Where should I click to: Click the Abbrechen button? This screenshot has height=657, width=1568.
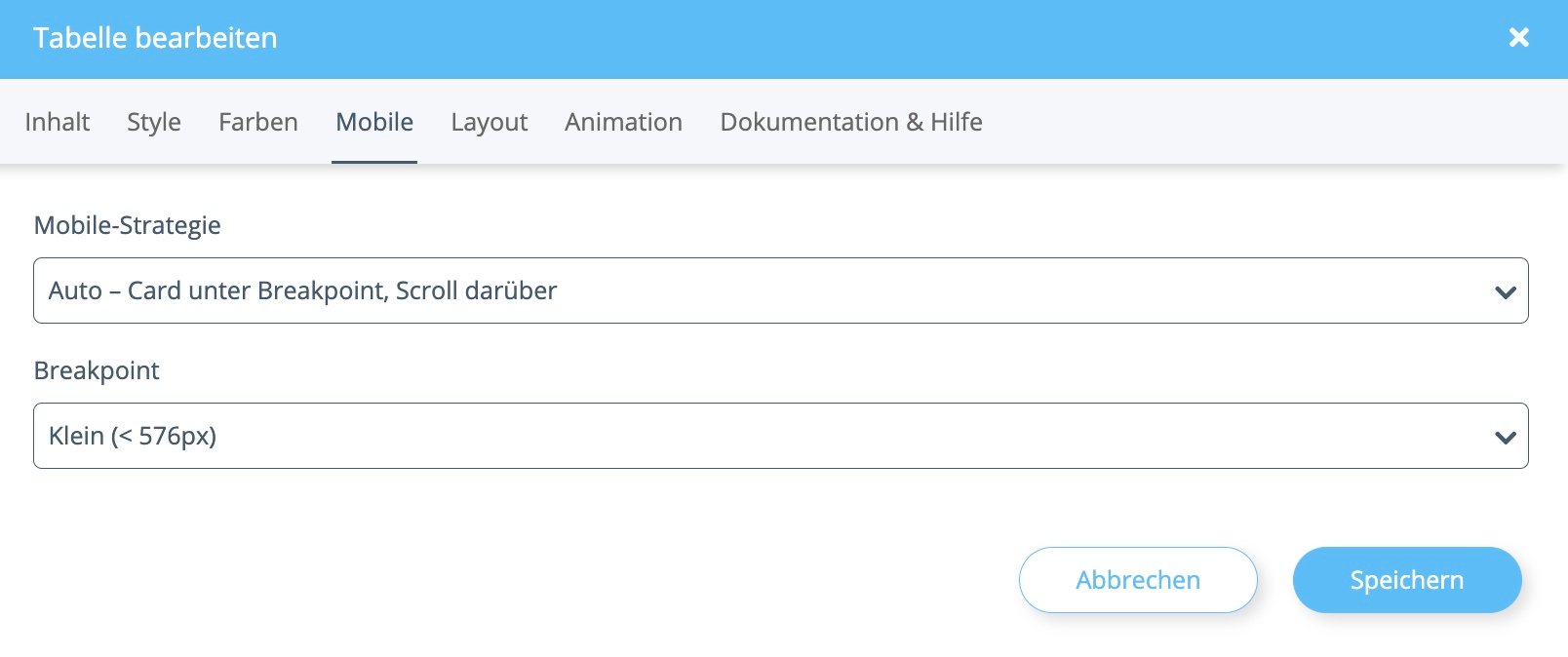[x=1138, y=580]
